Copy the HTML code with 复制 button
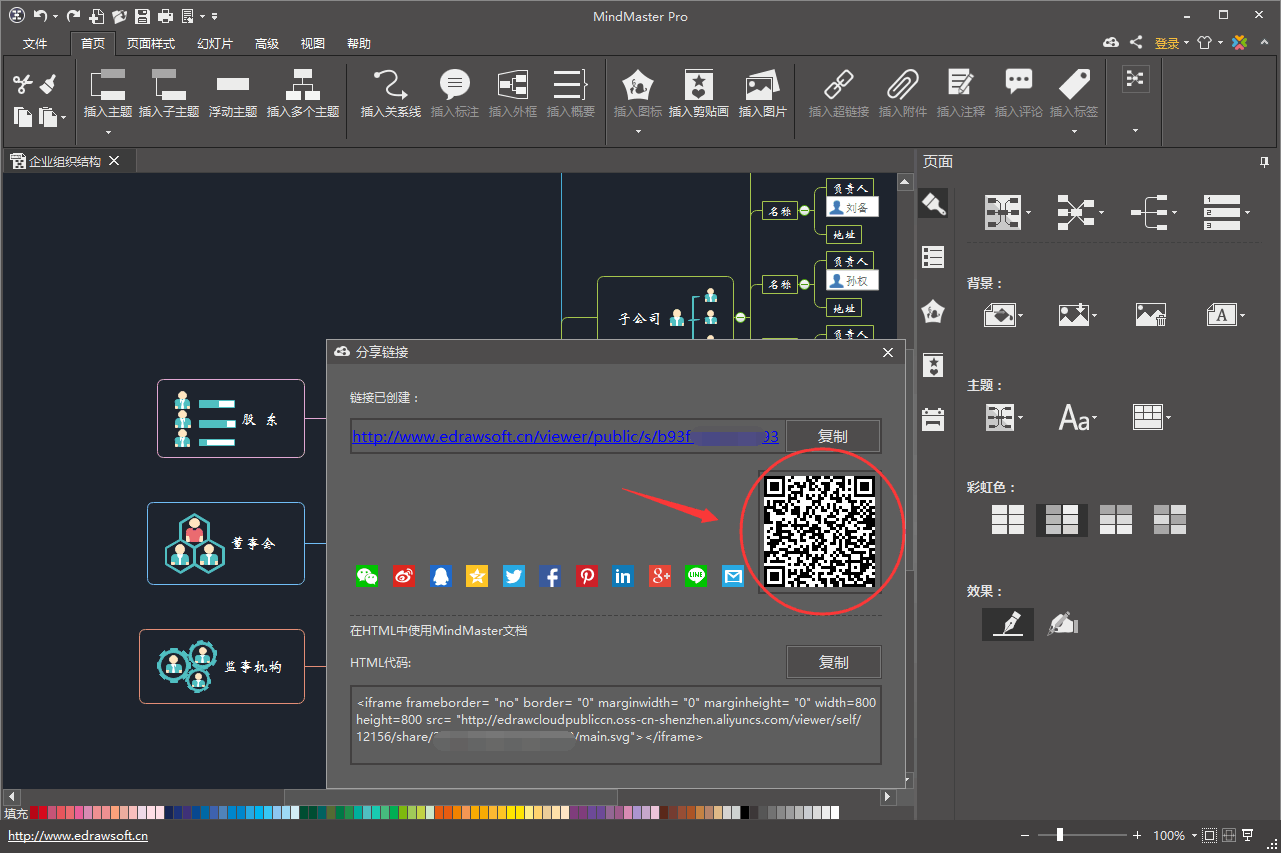 (834, 662)
